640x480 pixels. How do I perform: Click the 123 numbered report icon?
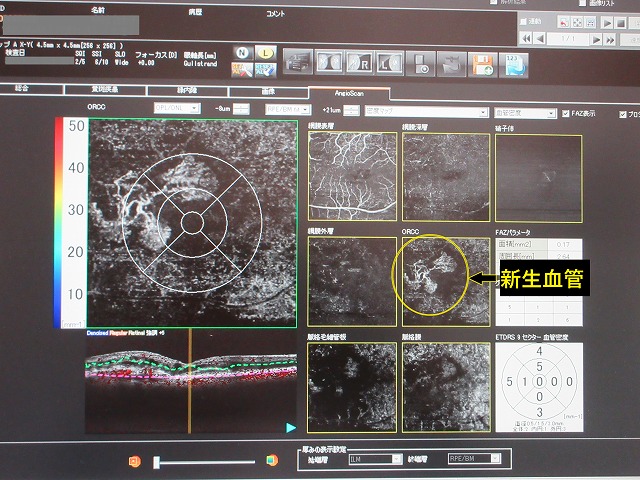click(x=513, y=63)
